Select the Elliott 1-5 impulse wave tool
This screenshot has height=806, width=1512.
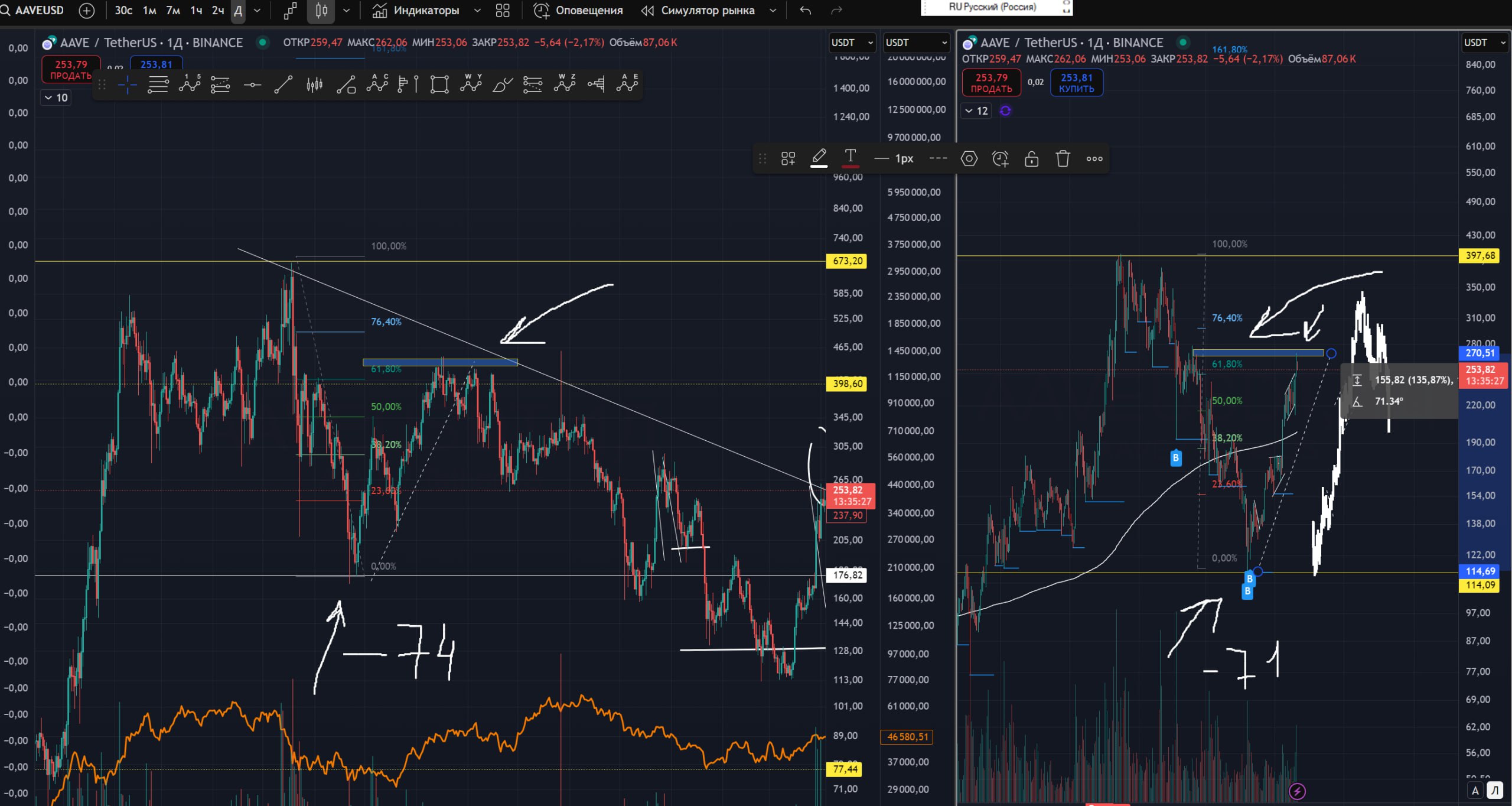click(x=190, y=84)
